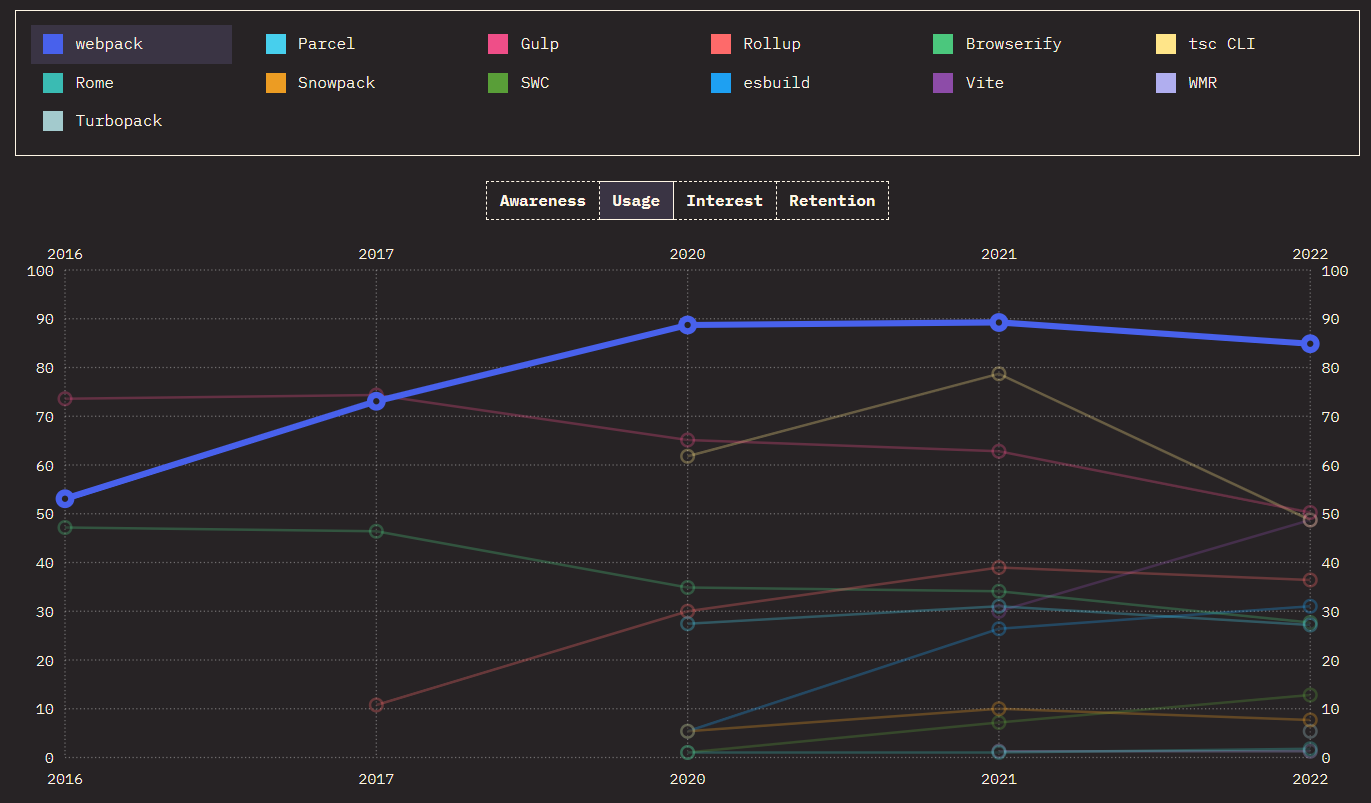The width and height of the screenshot is (1371, 803).
Task: Select the webpack color swatch icon
Action: [x=51, y=43]
